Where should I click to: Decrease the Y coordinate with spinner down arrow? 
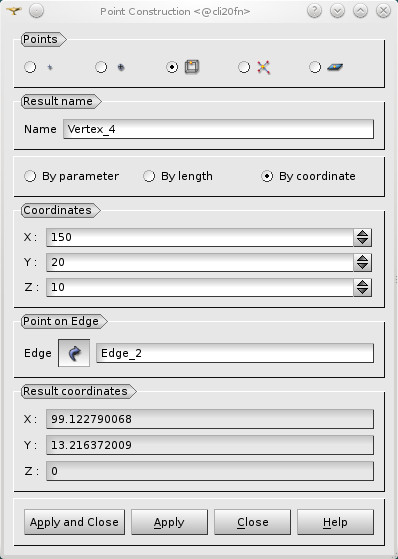point(363,267)
